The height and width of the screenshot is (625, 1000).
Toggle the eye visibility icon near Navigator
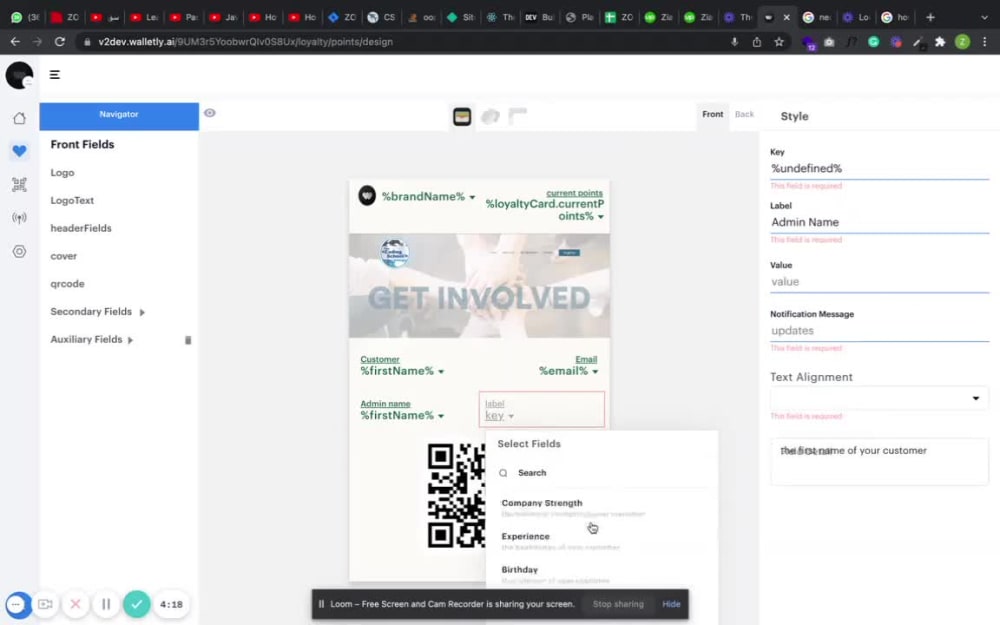(x=209, y=113)
